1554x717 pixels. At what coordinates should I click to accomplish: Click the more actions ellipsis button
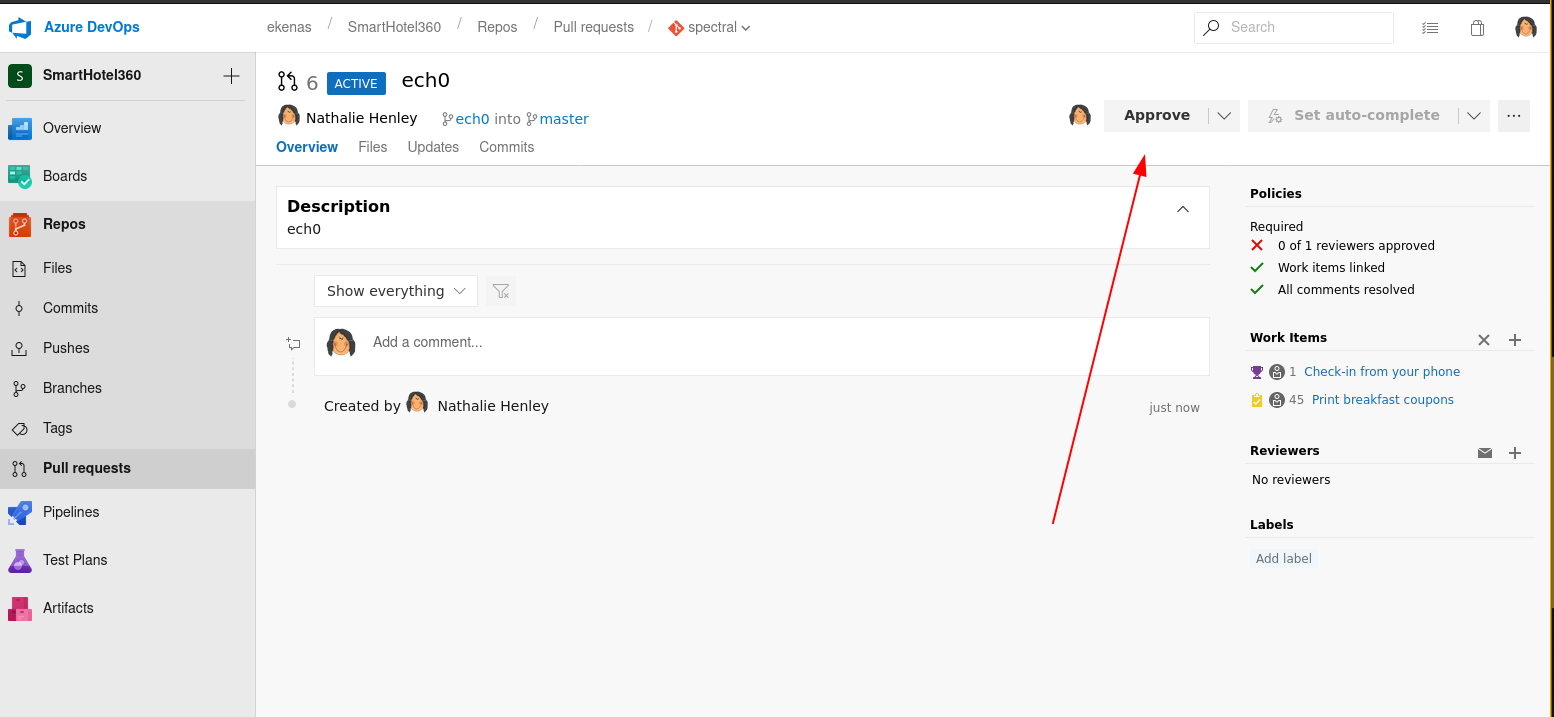pos(1514,116)
